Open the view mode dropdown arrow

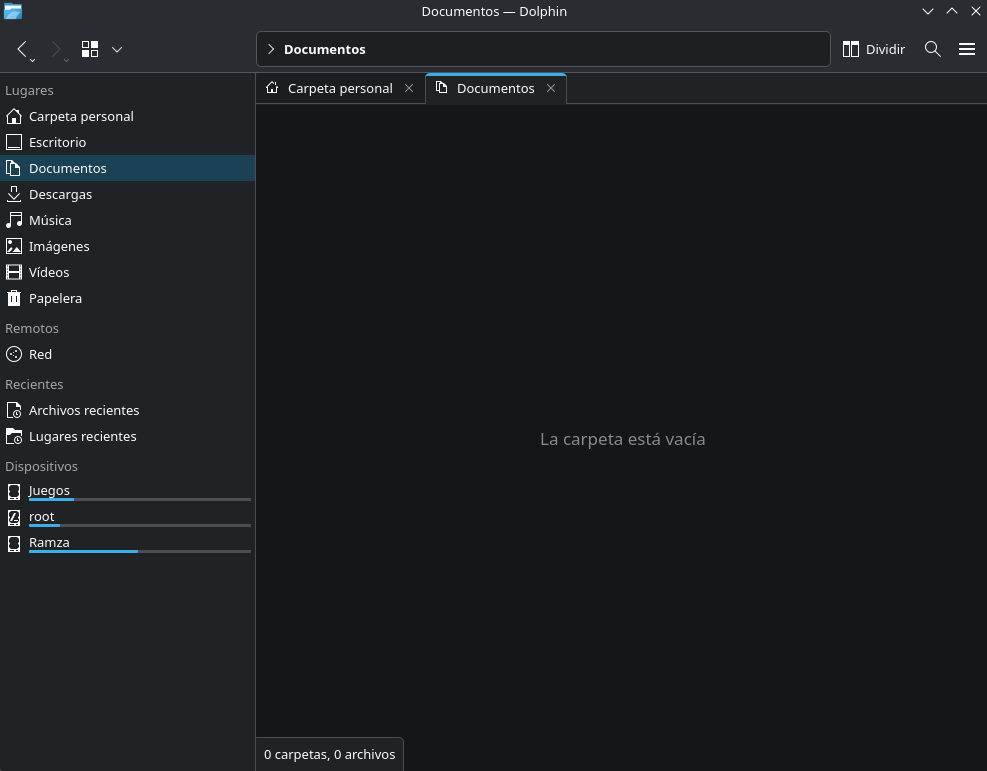117,49
